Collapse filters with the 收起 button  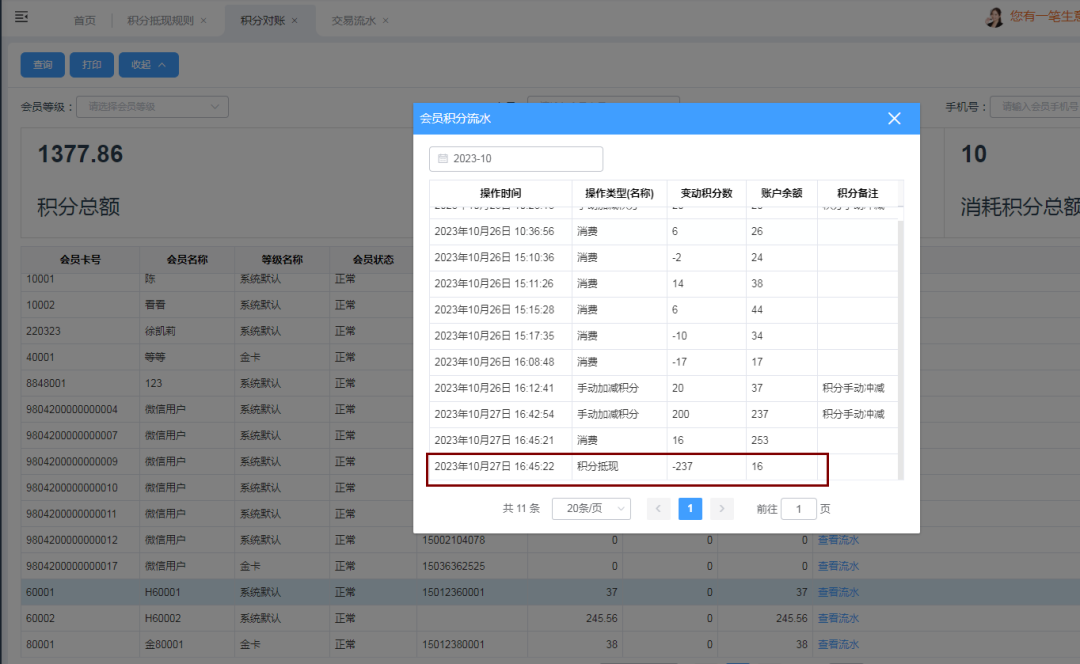[148, 65]
